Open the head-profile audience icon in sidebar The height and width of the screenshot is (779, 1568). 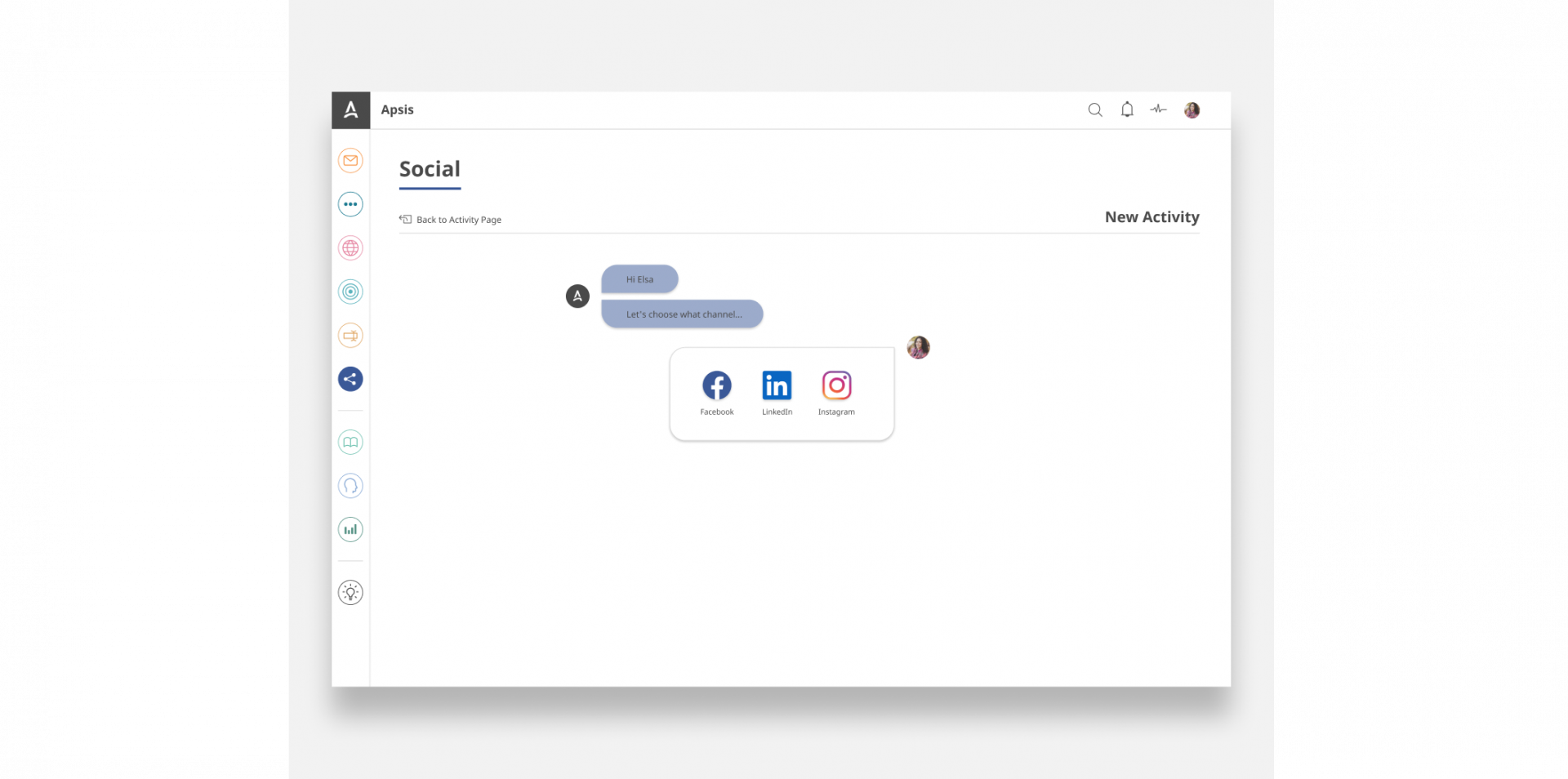click(x=350, y=486)
